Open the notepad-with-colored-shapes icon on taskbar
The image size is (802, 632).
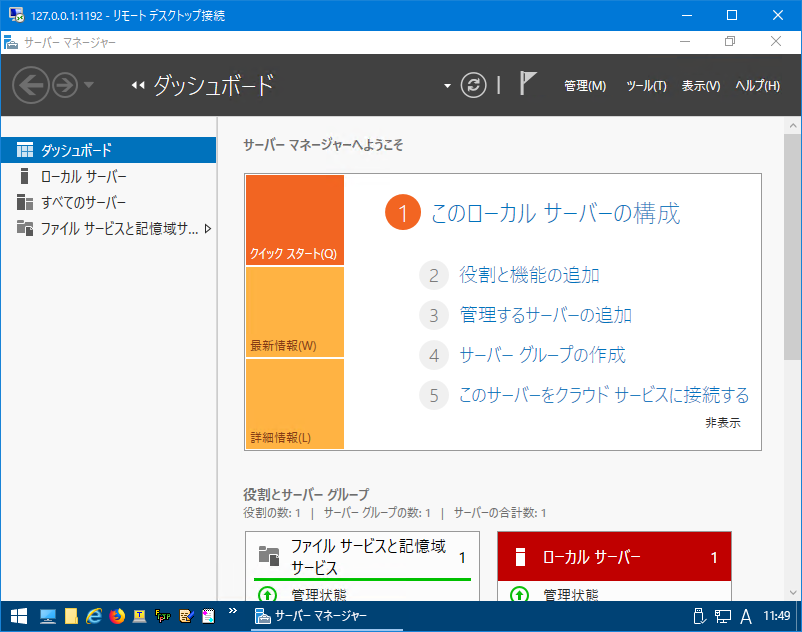pos(209,616)
